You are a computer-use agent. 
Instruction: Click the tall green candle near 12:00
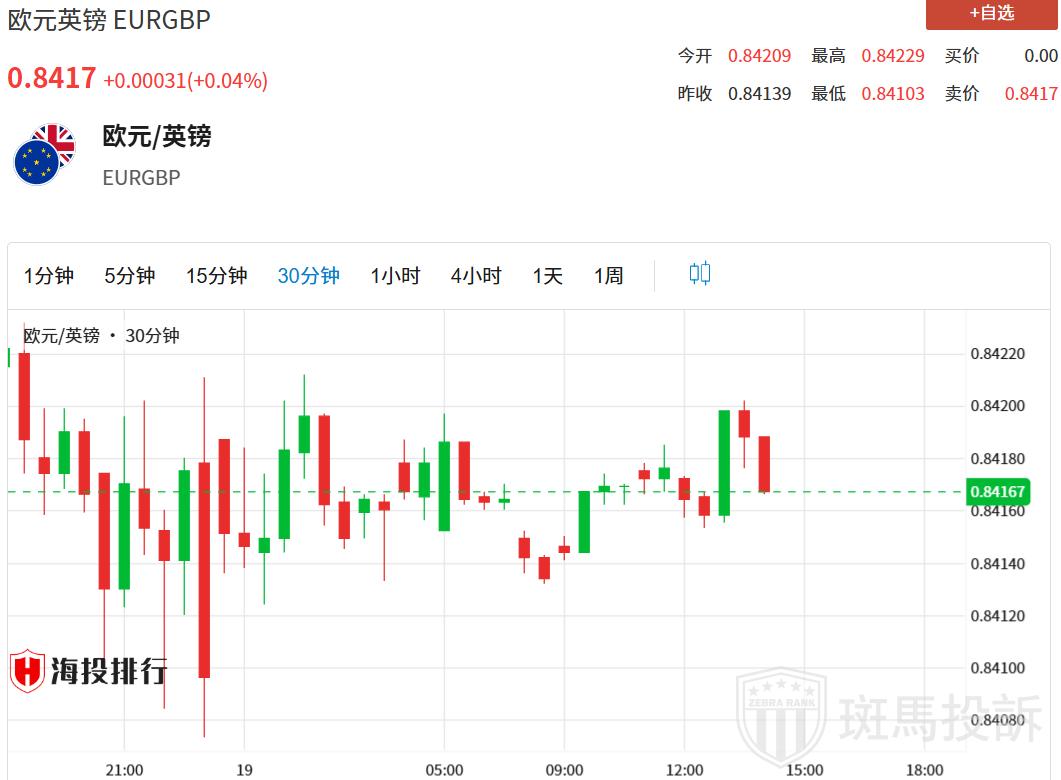click(724, 462)
